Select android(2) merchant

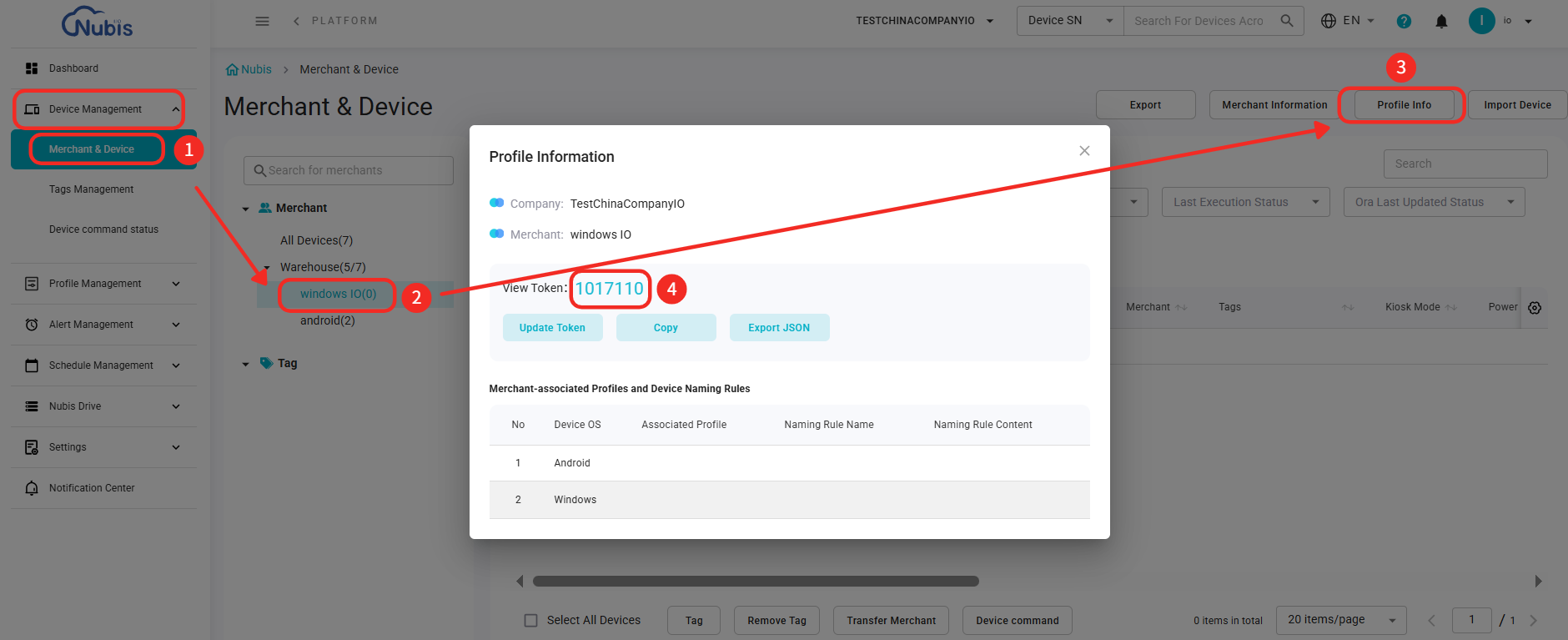(x=327, y=320)
